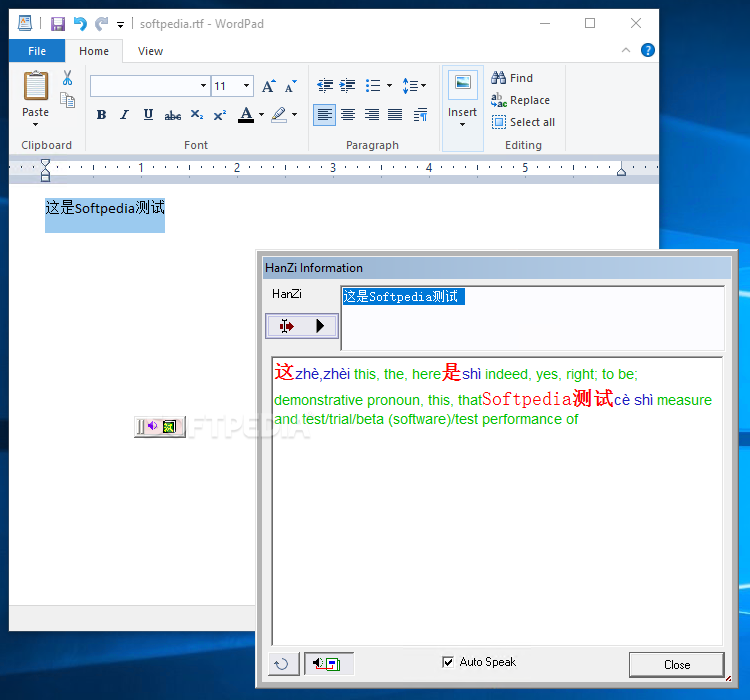
Task: Apply the text highlight color
Action: click(279, 115)
